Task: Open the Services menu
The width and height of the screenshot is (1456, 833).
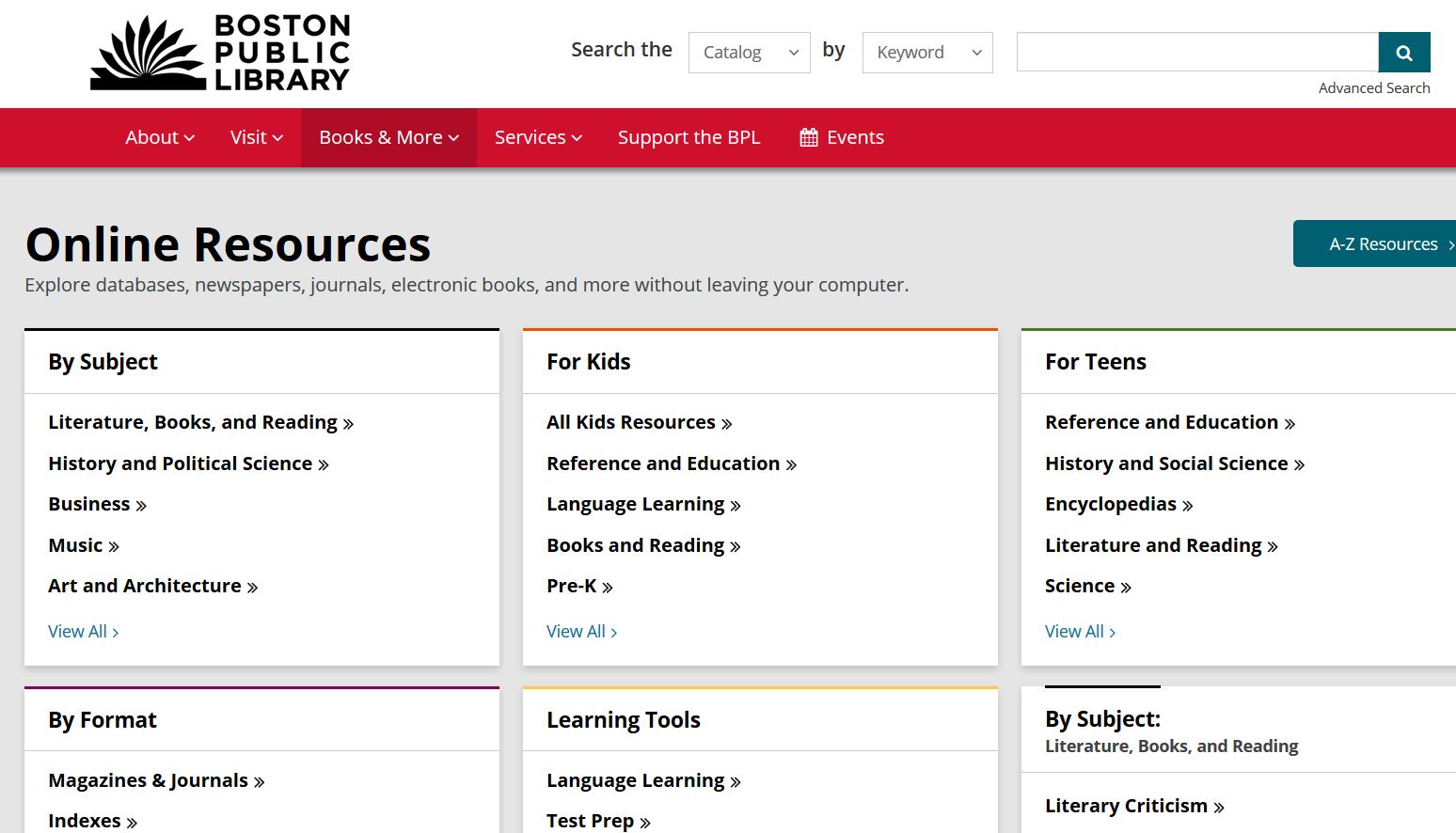Action: click(x=537, y=137)
